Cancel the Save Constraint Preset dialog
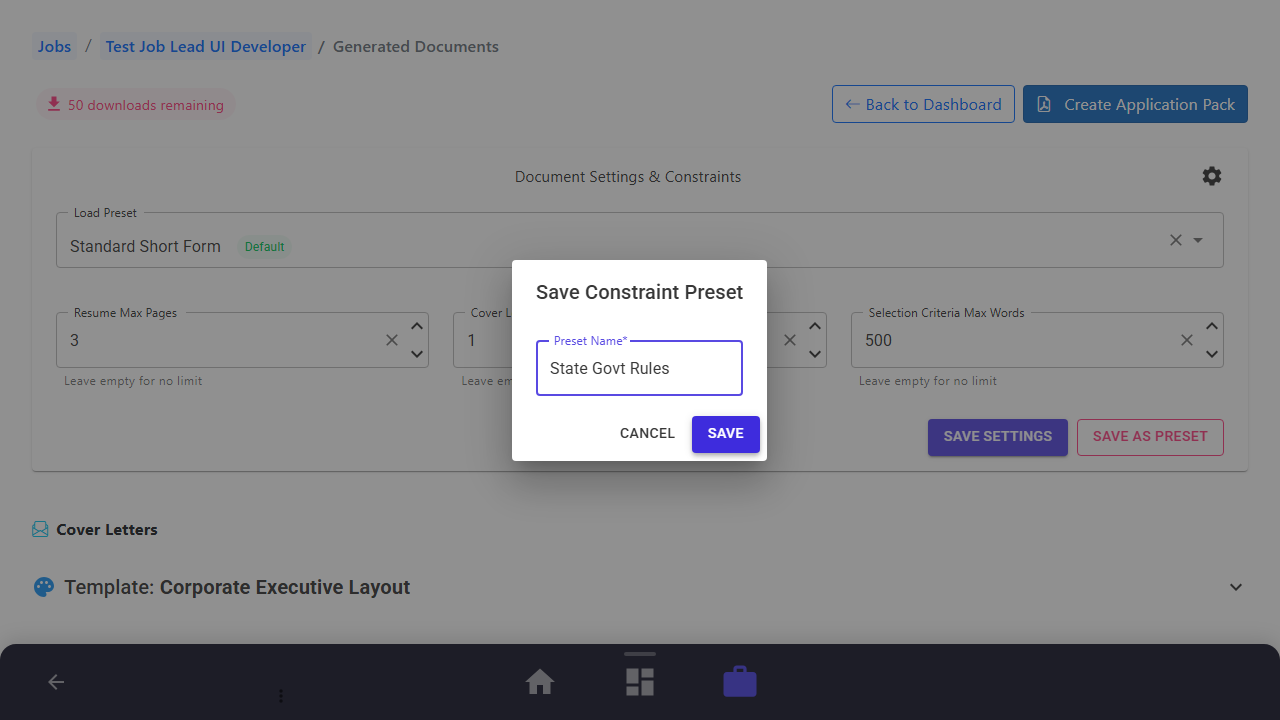The width and height of the screenshot is (1280, 720). [647, 434]
